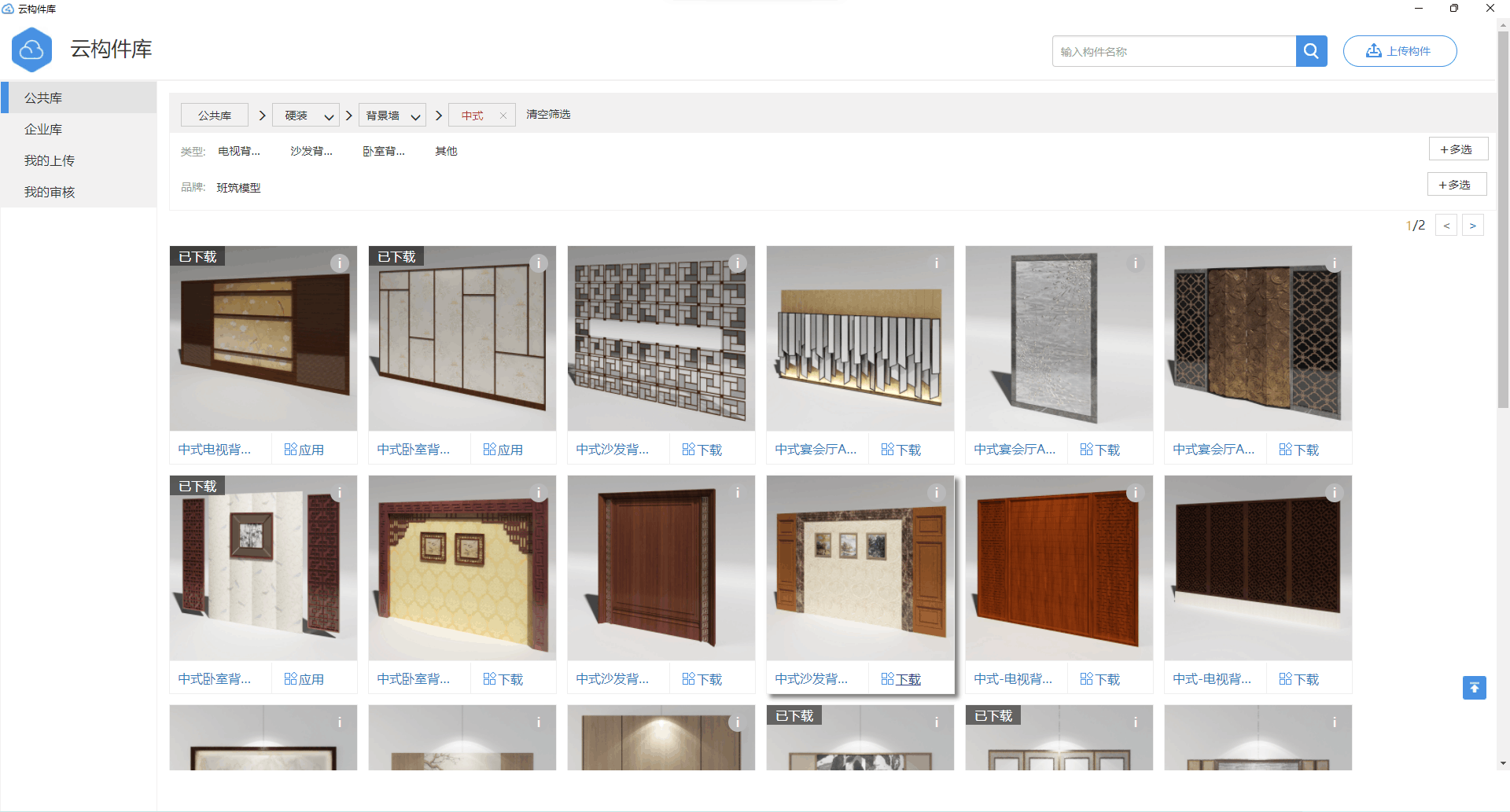Open the grey marble panel thumbnail

tap(1059, 338)
